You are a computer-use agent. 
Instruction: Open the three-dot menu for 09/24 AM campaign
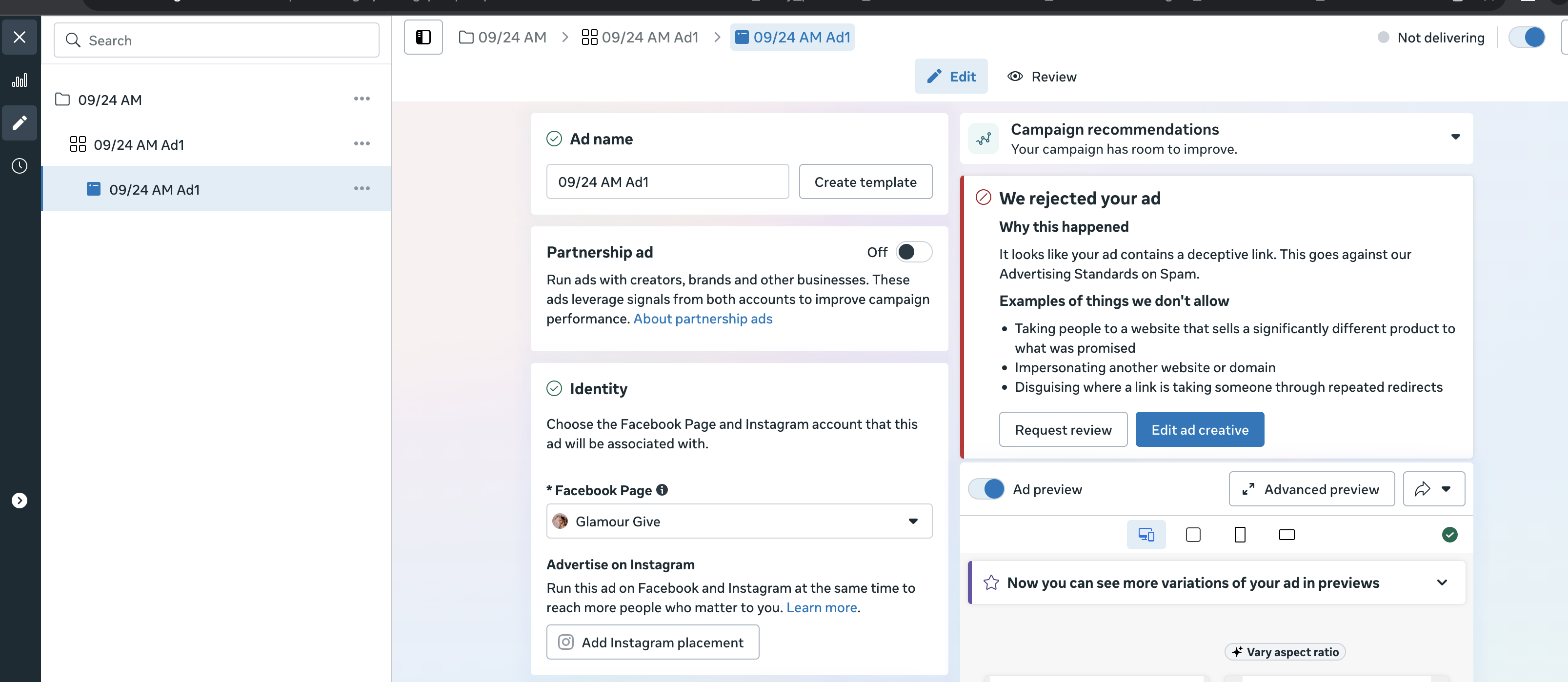[x=362, y=99]
